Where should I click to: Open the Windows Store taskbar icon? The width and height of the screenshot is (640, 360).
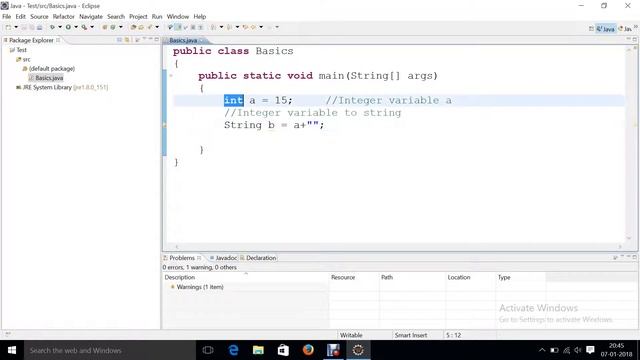pos(283,350)
